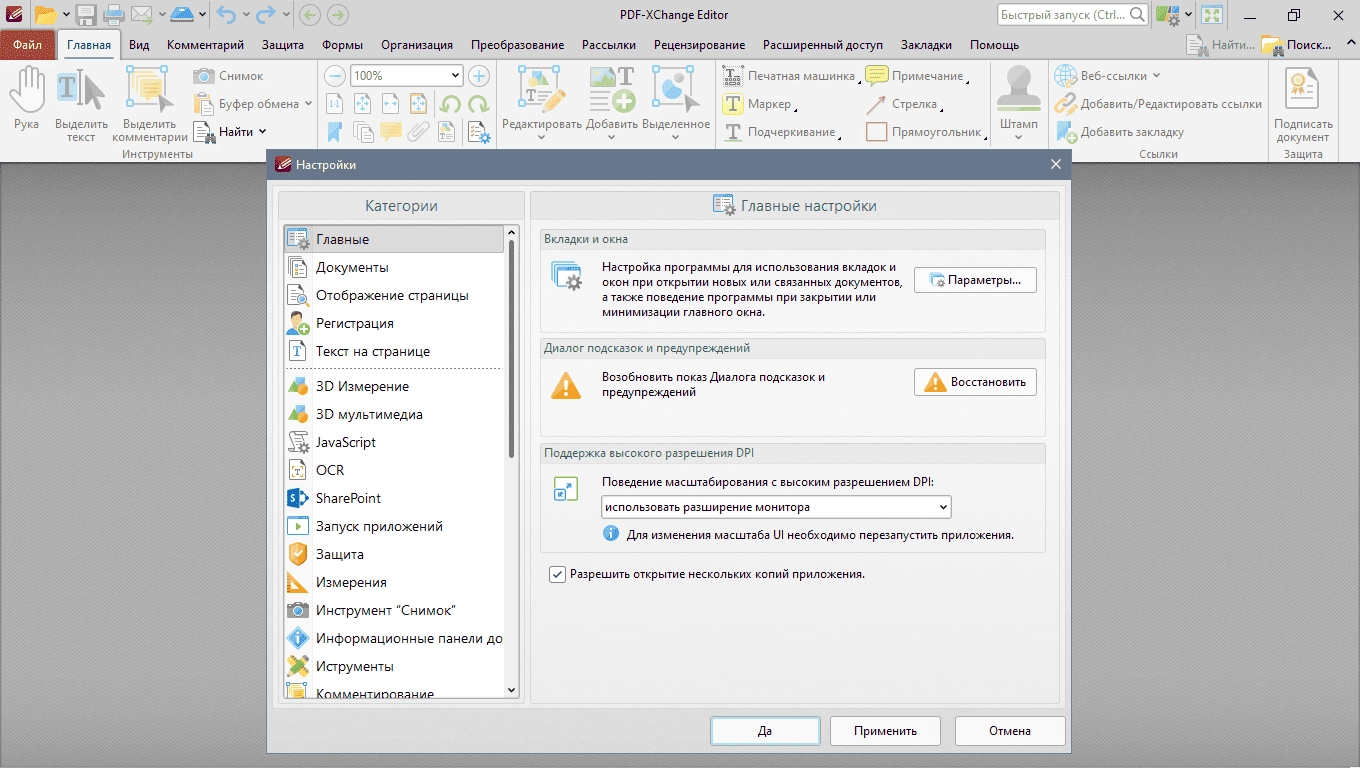The height and width of the screenshot is (768, 1360).
Task: Click the save floppy disk icon
Action: [x=86, y=15]
